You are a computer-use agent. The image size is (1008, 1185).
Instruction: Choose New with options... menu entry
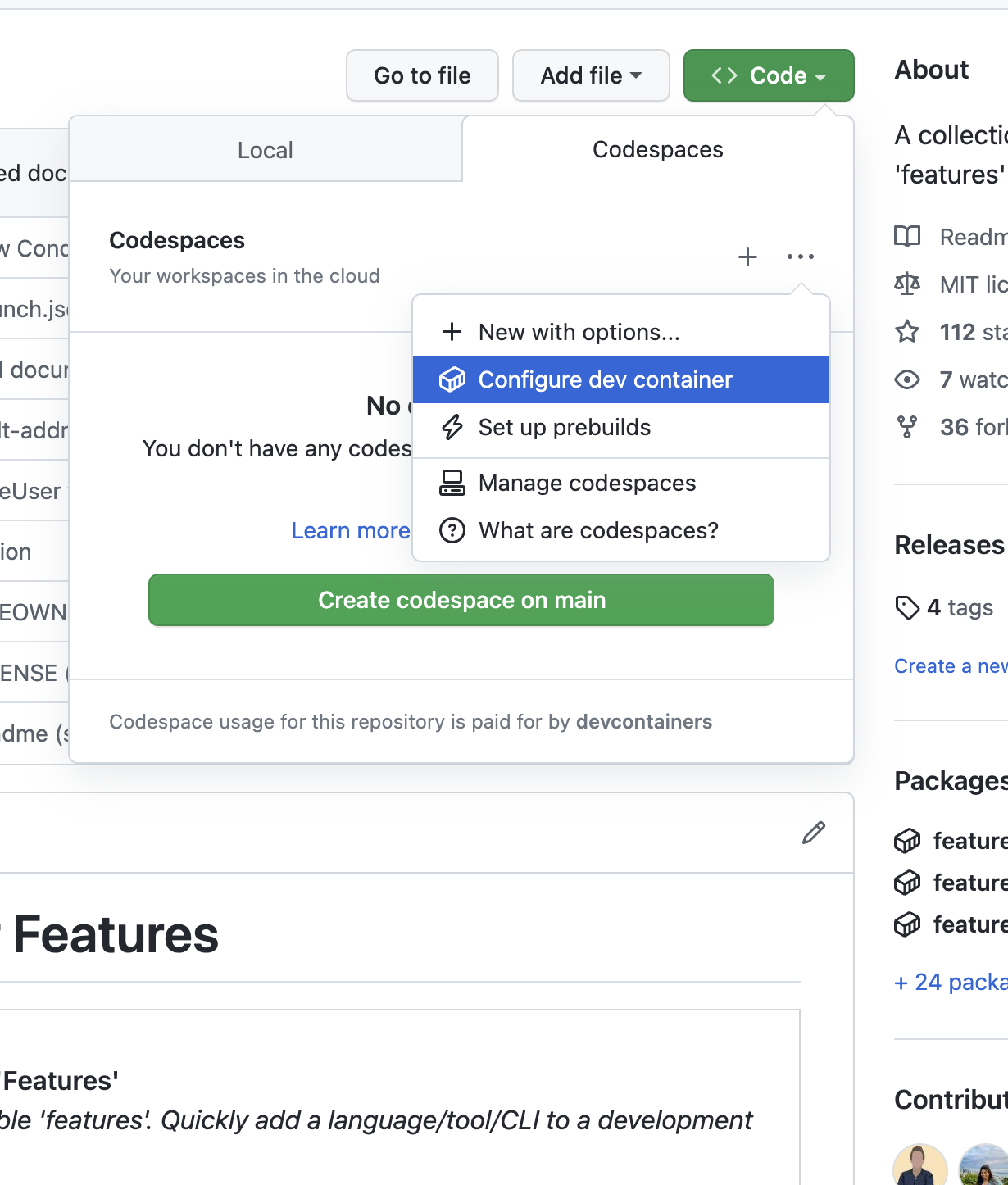621,332
